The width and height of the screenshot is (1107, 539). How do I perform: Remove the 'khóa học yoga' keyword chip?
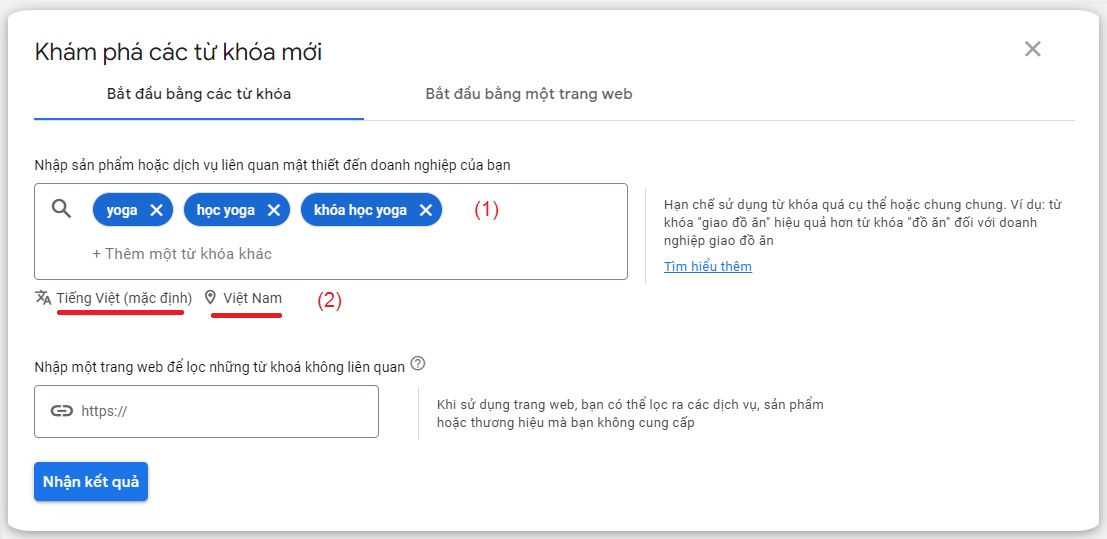(x=426, y=211)
